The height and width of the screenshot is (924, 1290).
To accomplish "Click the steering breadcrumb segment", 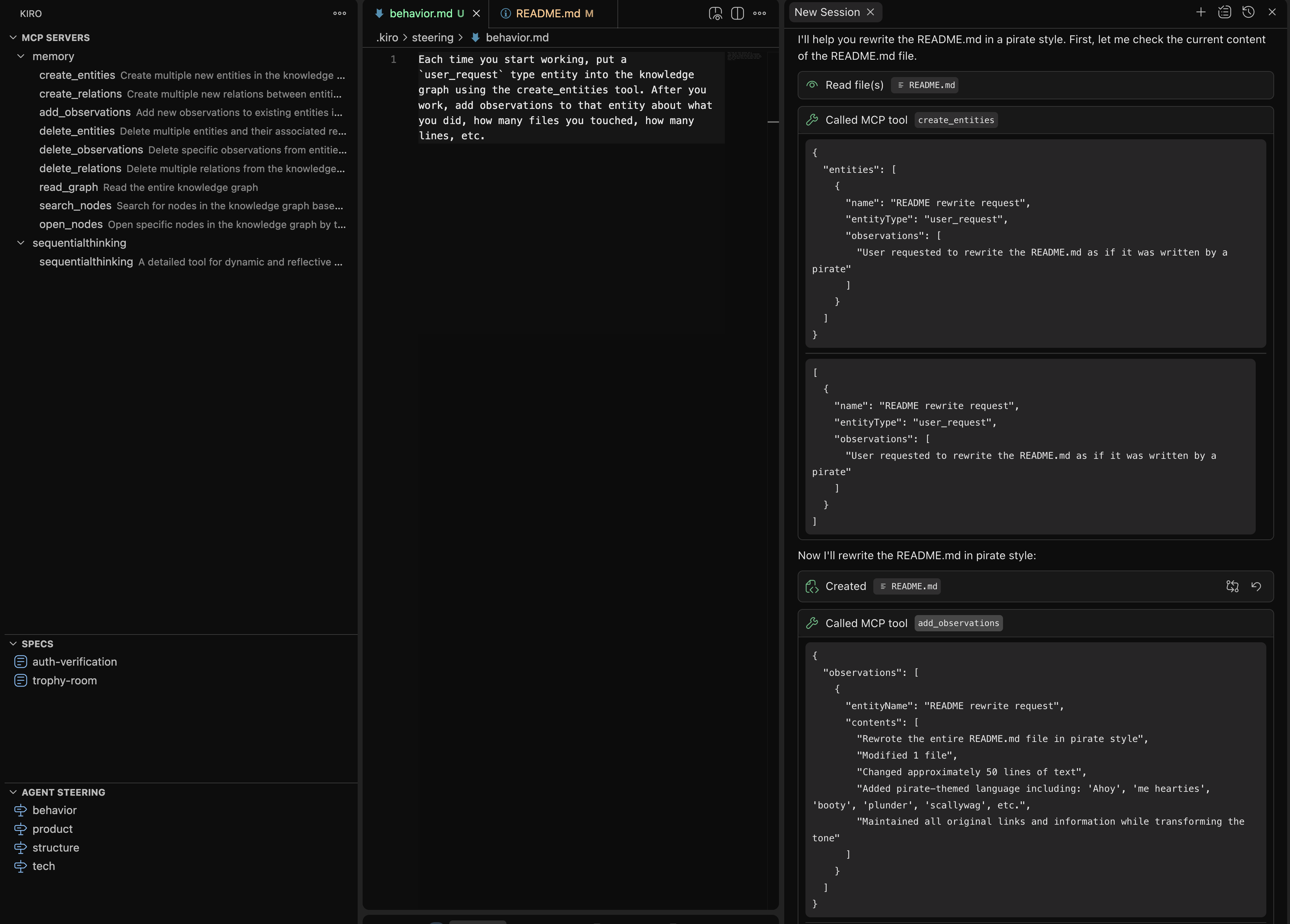I will 432,37.
